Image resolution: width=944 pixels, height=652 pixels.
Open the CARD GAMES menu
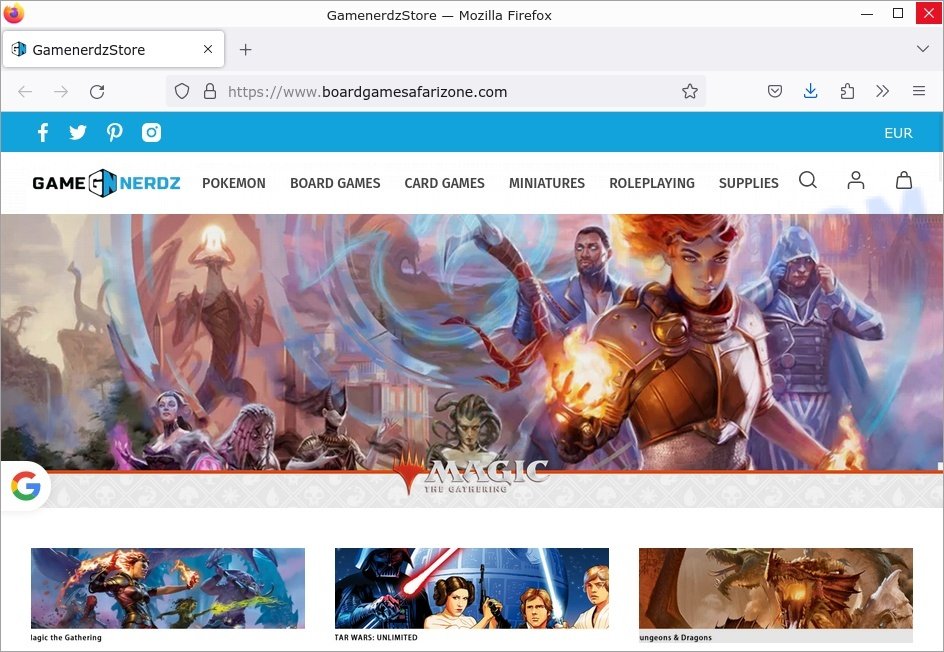(444, 183)
